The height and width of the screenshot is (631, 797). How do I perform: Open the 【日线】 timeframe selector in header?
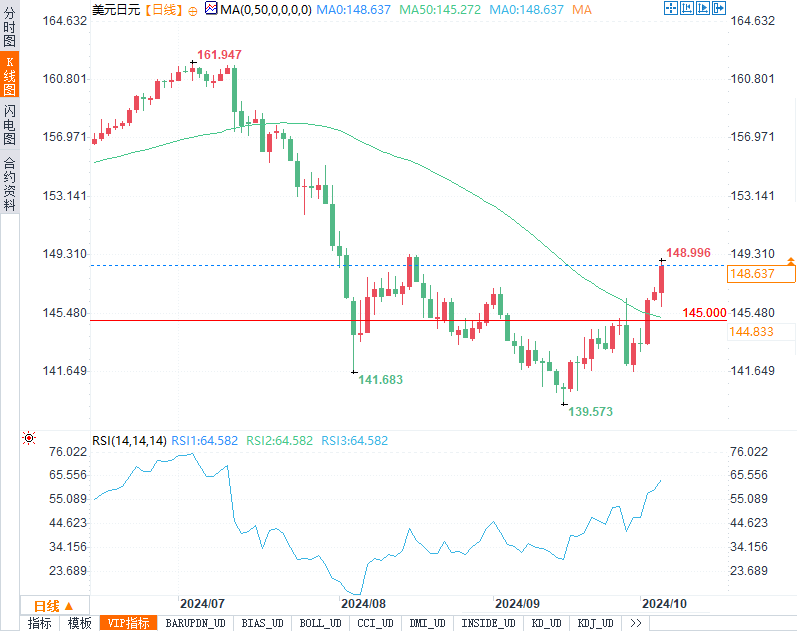[x=163, y=10]
